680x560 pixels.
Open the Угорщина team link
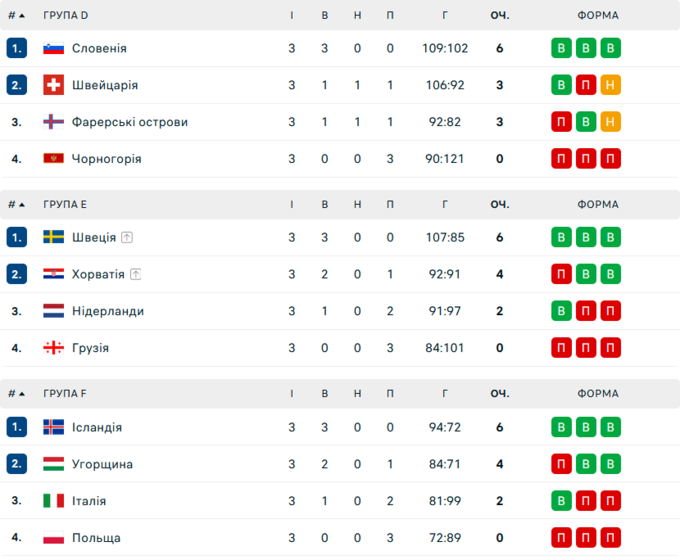102,464
